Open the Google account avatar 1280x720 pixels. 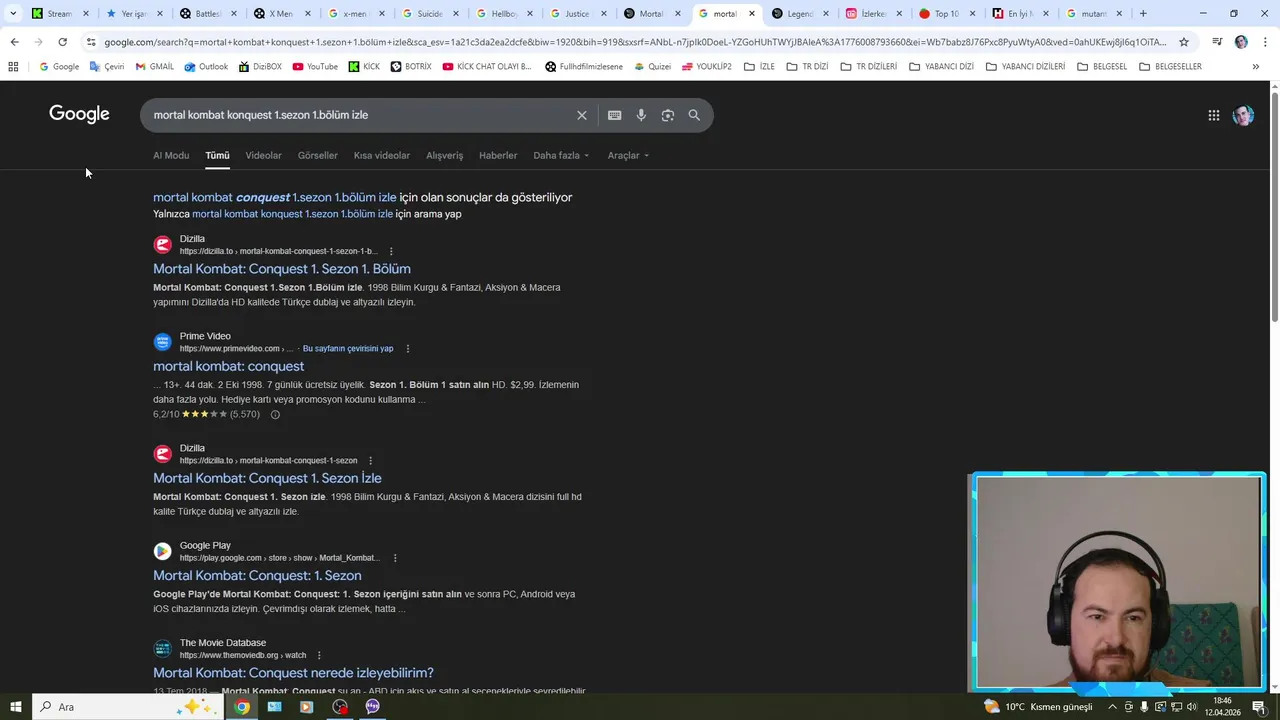point(1243,115)
